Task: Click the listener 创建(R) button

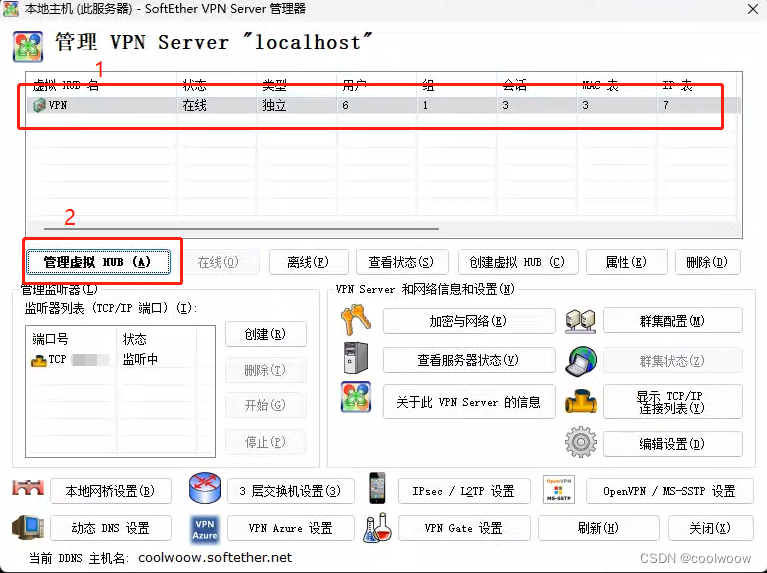Action: (266, 334)
